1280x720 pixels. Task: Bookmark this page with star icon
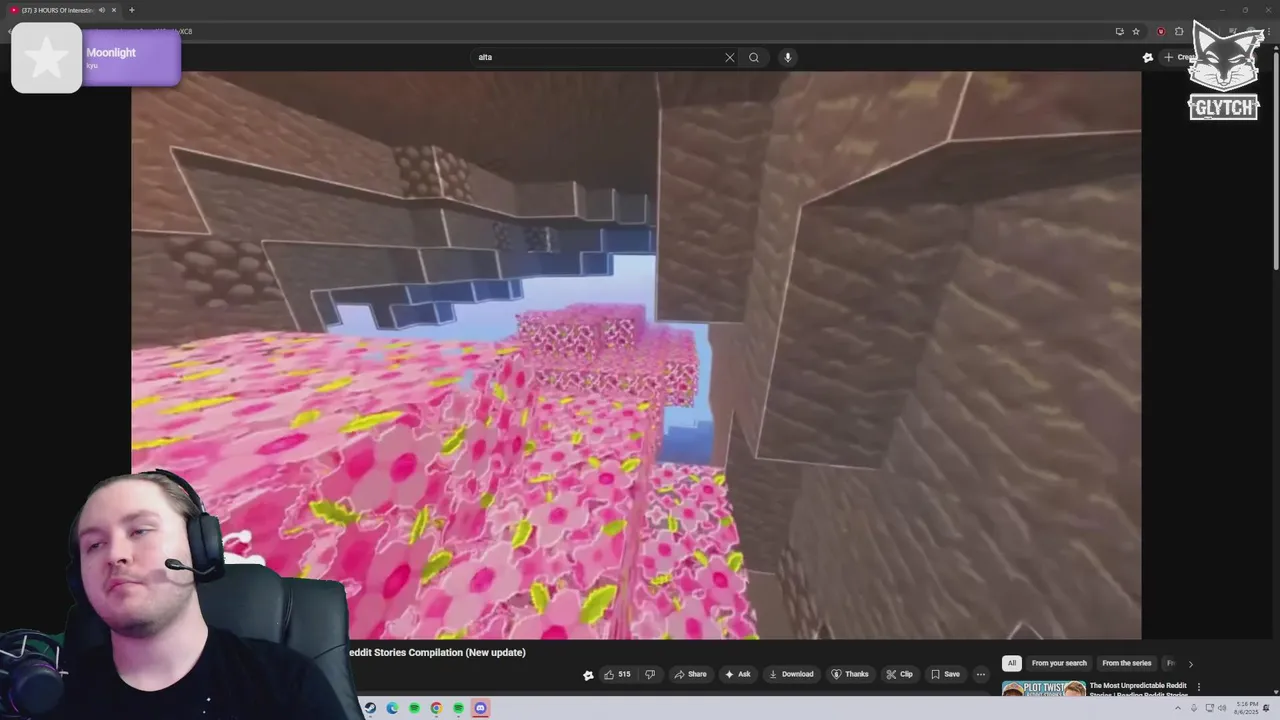coord(1136,31)
